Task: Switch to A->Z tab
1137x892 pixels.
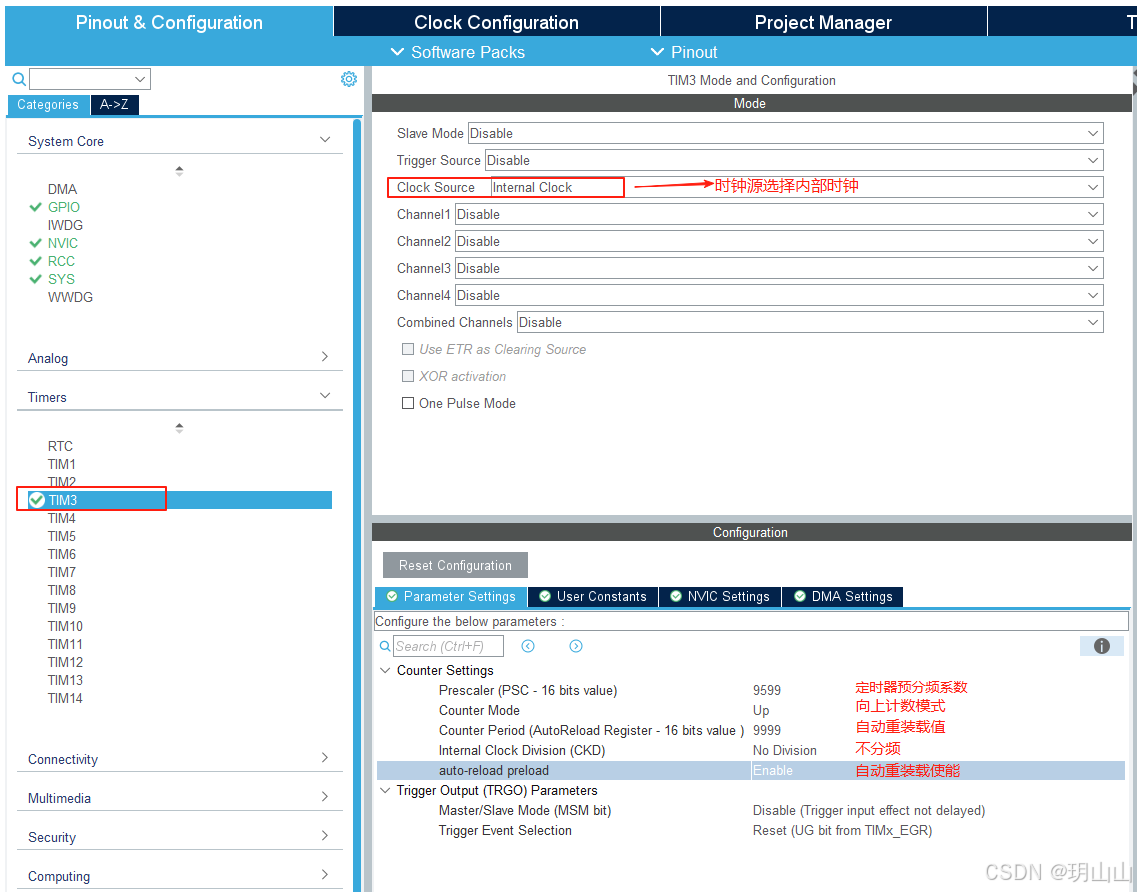Action: 115,104
